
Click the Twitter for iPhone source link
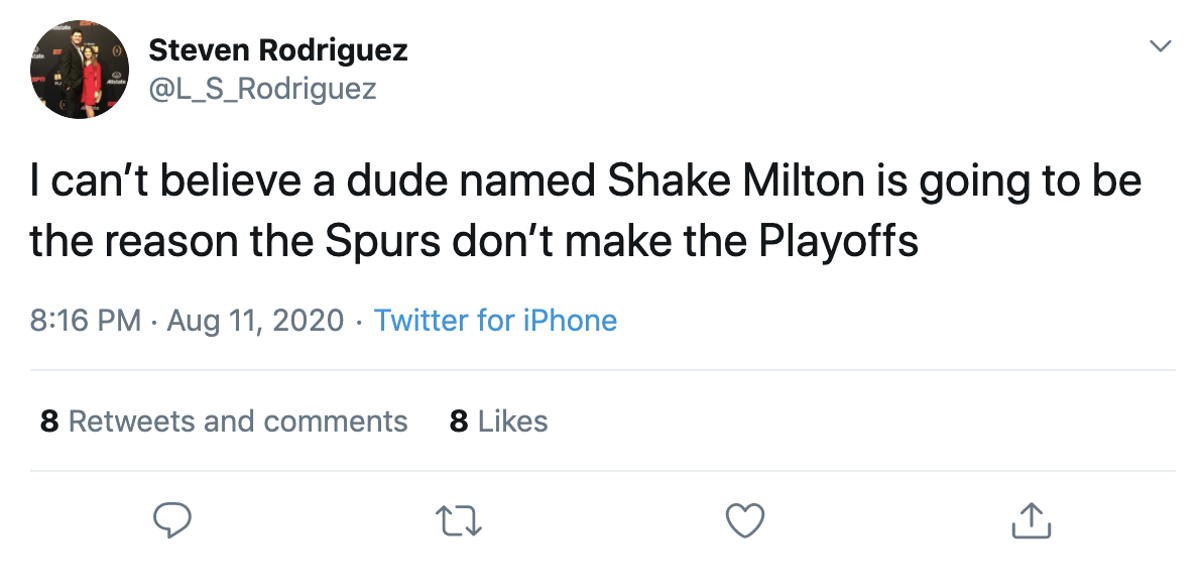(495, 321)
